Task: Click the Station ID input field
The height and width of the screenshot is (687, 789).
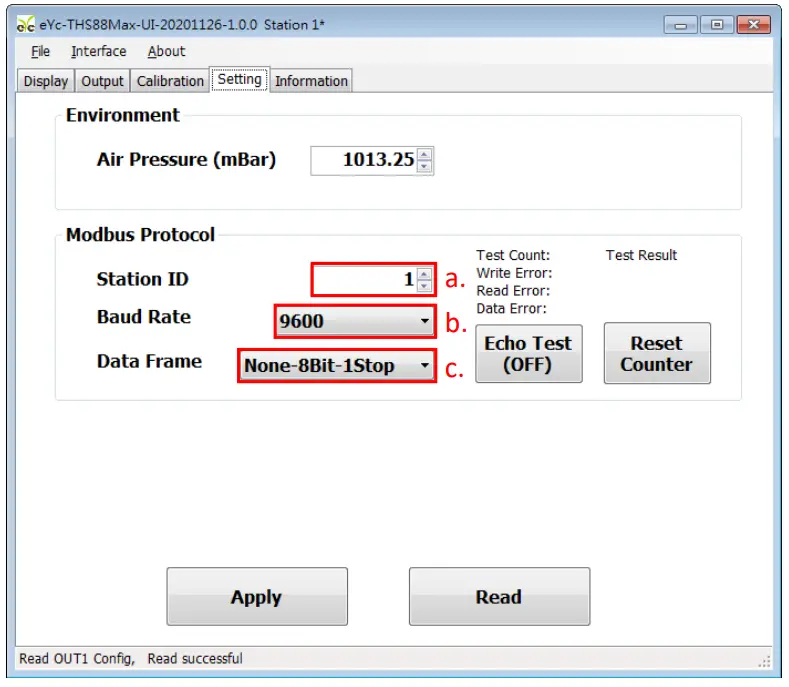Action: [x=364, y=280]
